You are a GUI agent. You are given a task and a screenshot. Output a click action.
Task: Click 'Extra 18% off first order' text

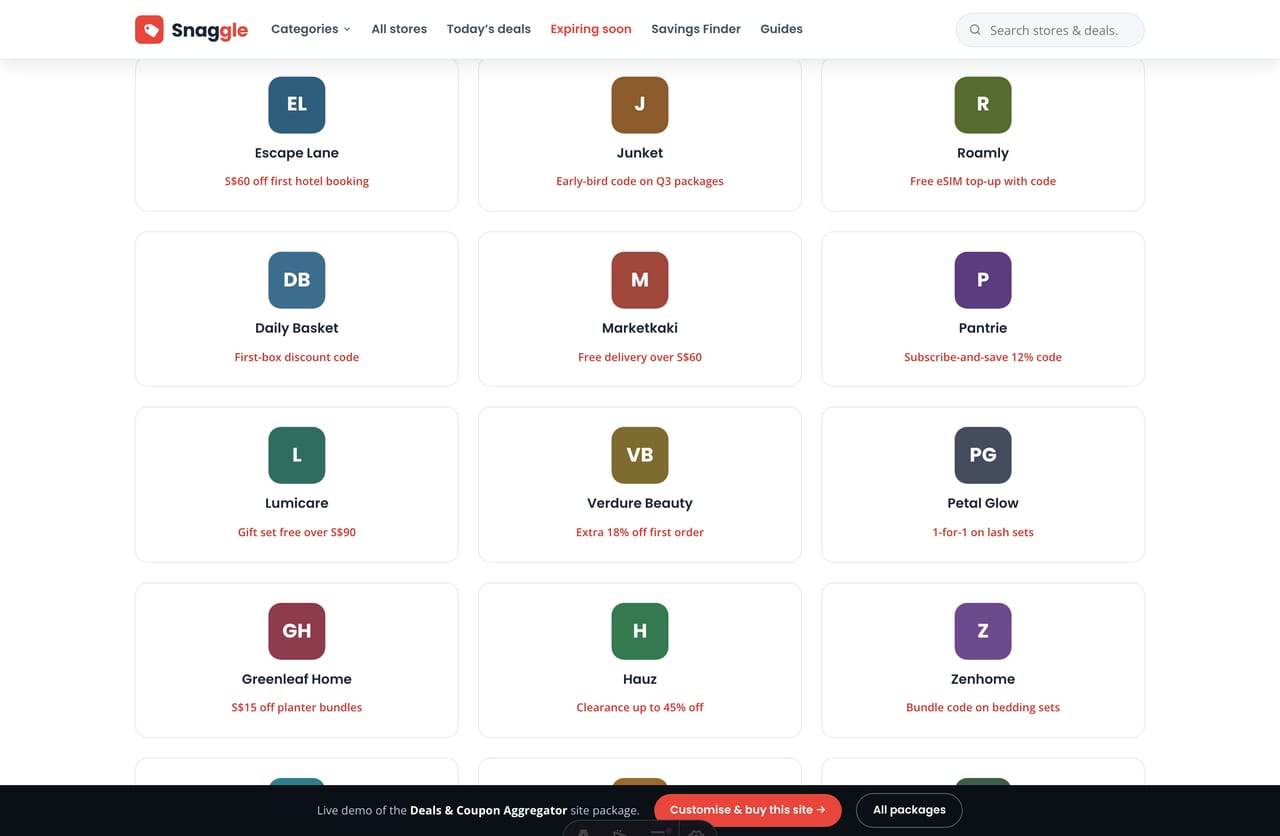pyautogui.click(x=640, y=532)
